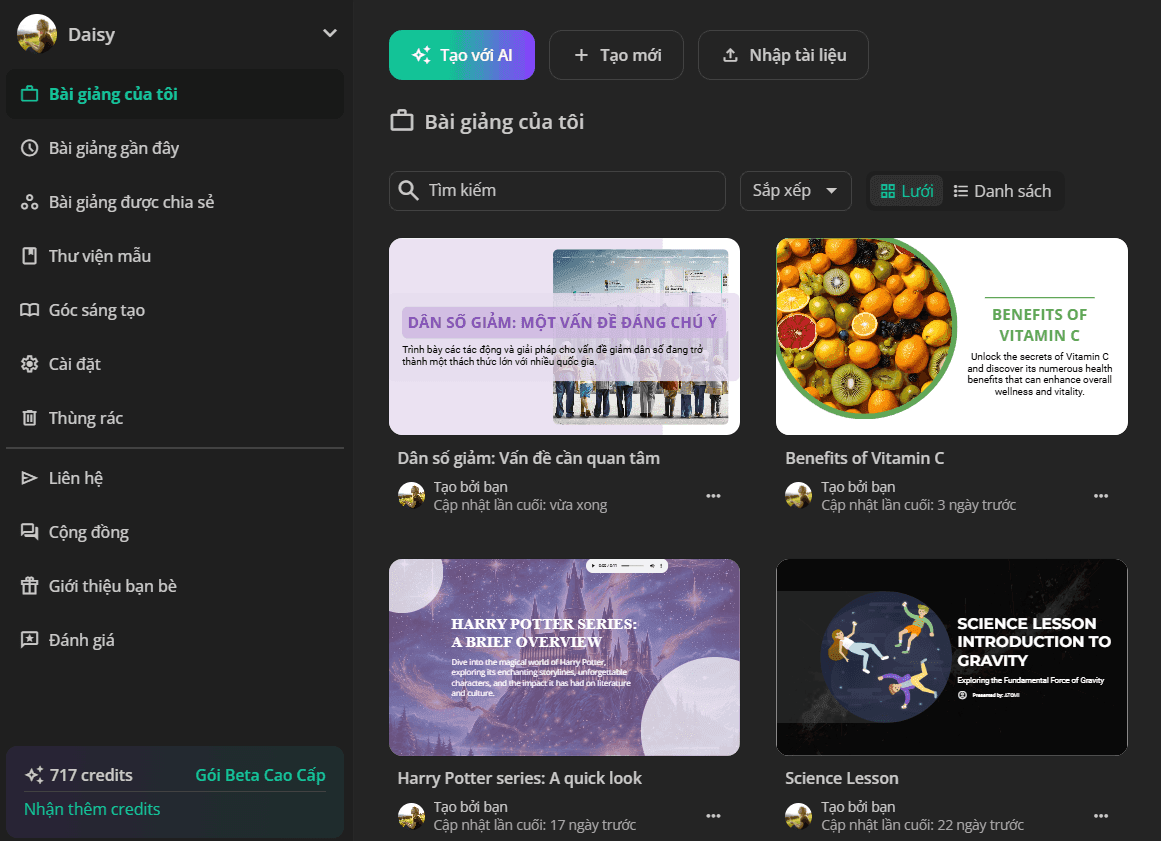Switch to Lưới grid view
1161x841 pixels.
click(906, 191)
